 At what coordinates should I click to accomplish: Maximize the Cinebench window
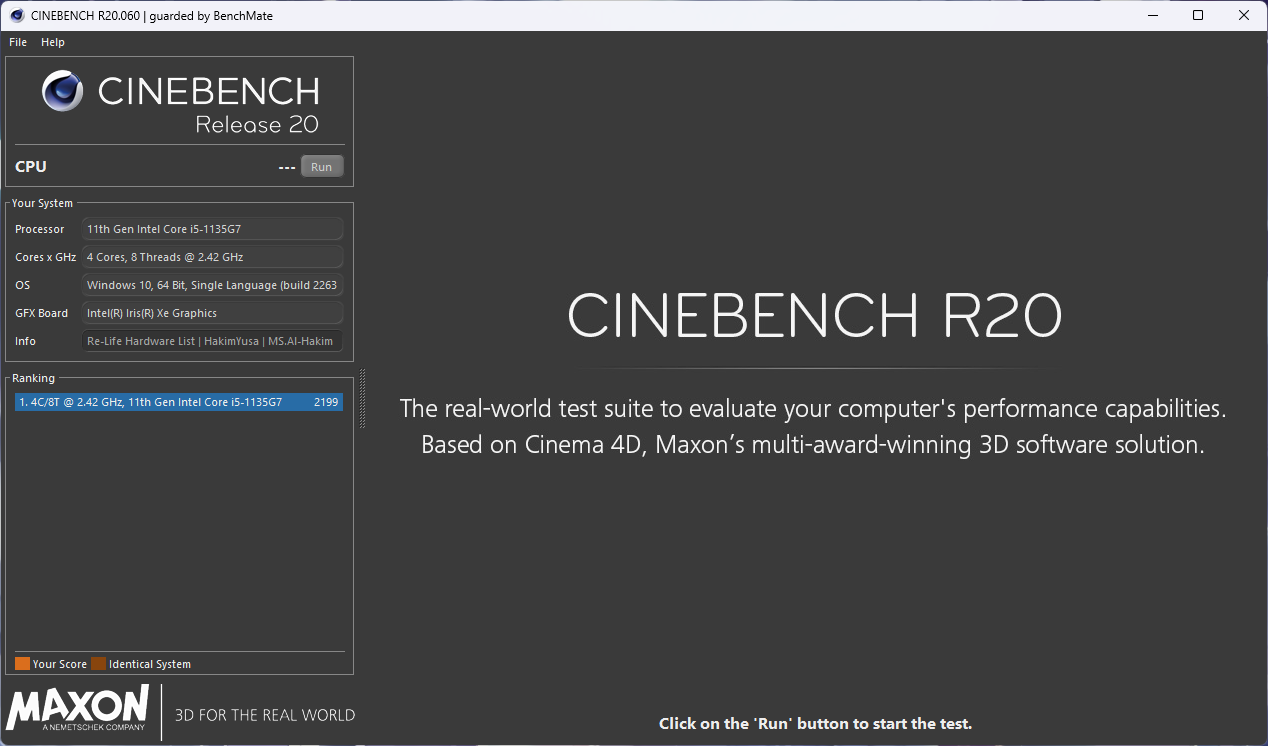[x=1198, y=15]
